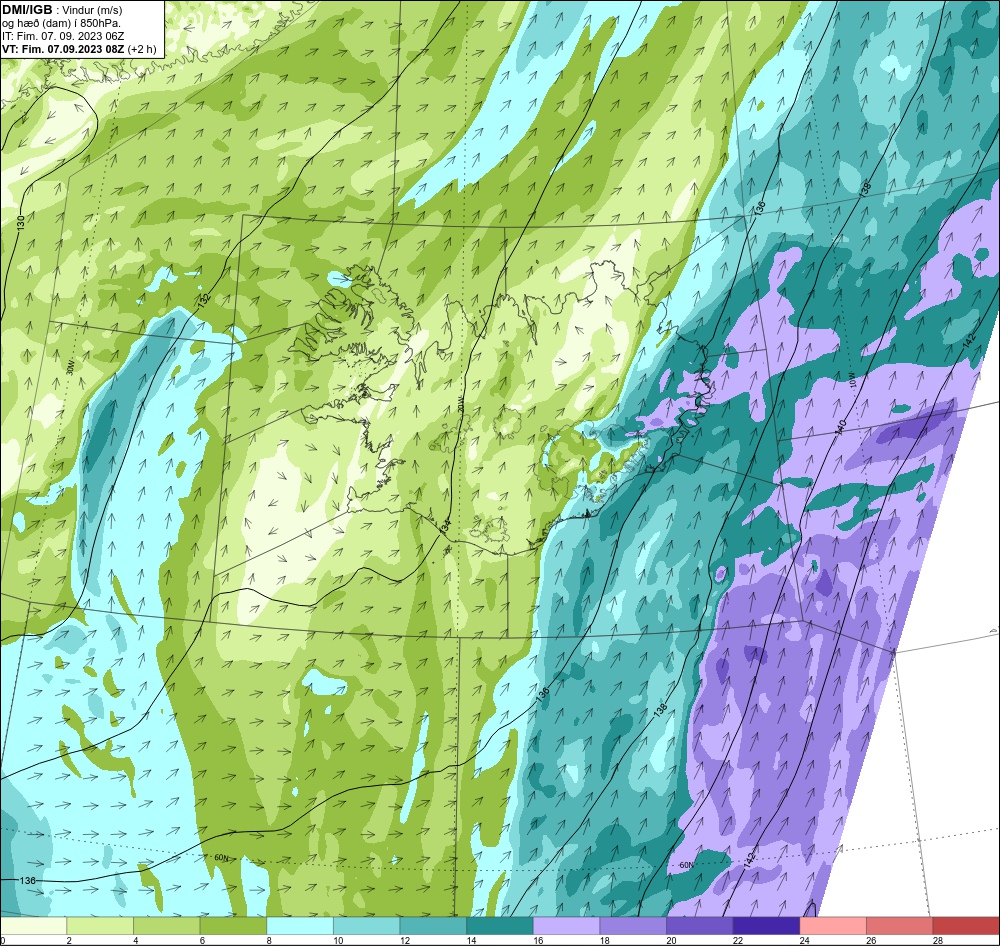The height and width of the screenshot is (946, 1000).
Task: Click the legend tick value 8
Action: tap(268, 940)
